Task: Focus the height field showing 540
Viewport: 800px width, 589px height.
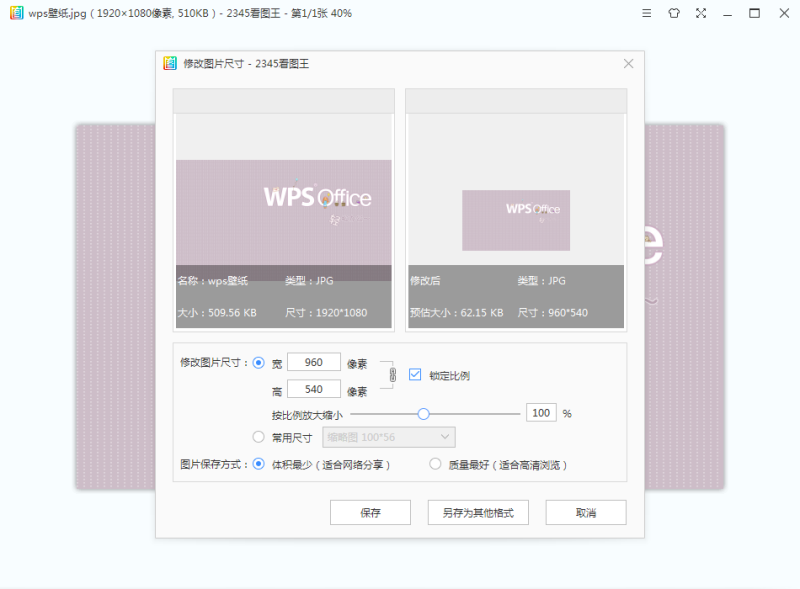Action: pyautogui.click(x=314, y=389)
